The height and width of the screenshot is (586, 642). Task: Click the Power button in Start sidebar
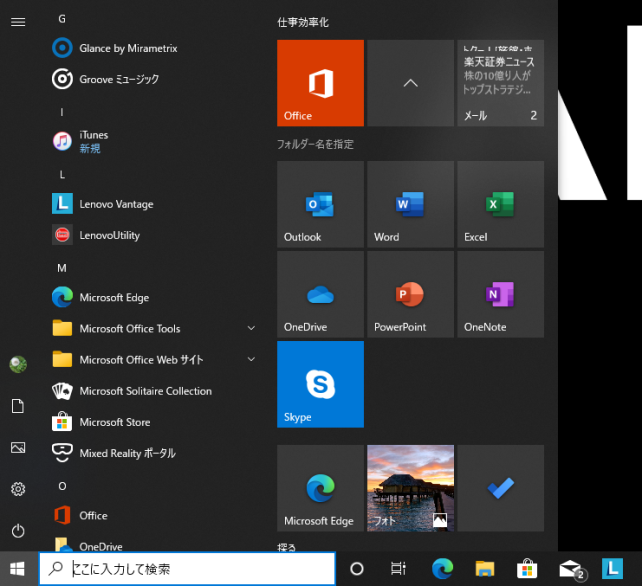pos(18,531)
